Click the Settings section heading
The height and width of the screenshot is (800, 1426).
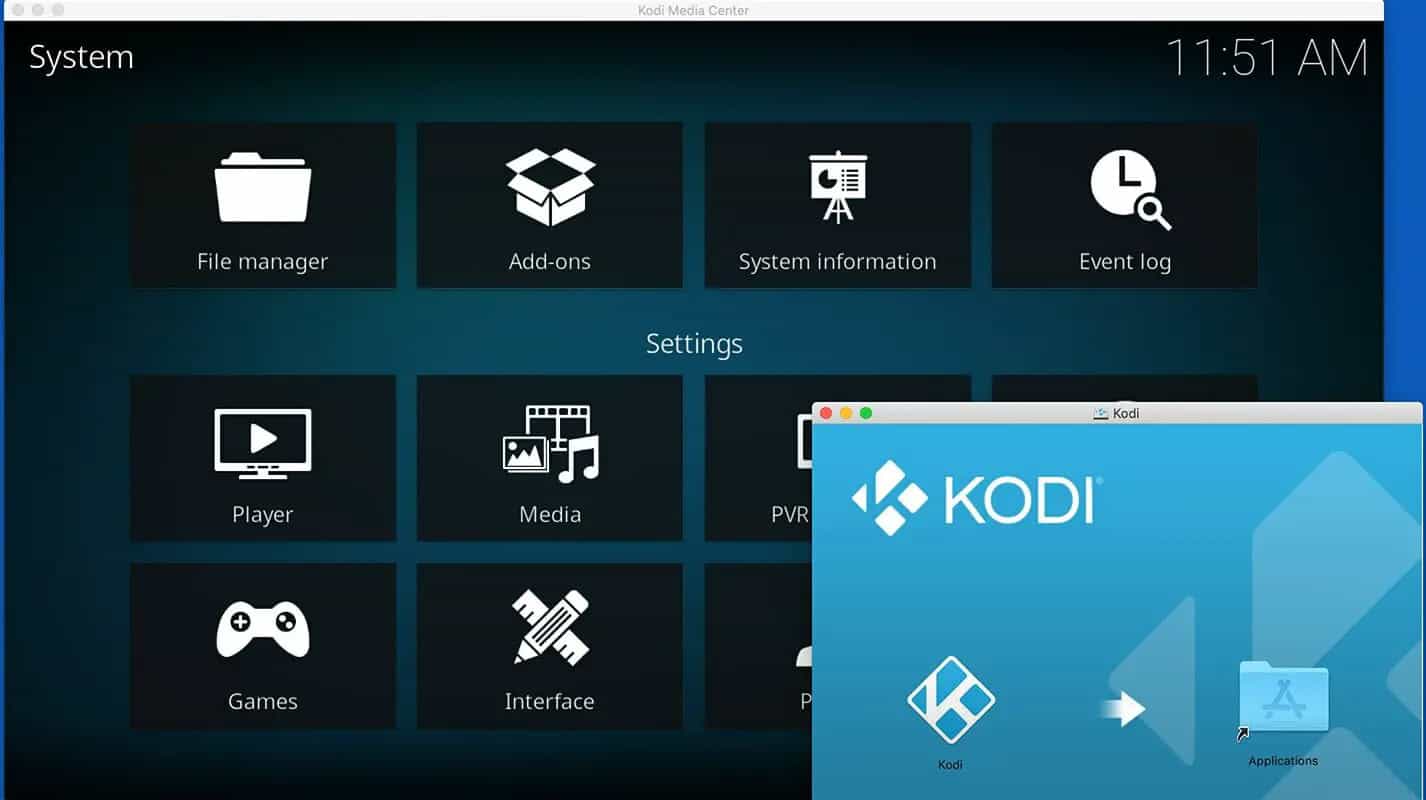pyautogui.click(x=694, y=343)
